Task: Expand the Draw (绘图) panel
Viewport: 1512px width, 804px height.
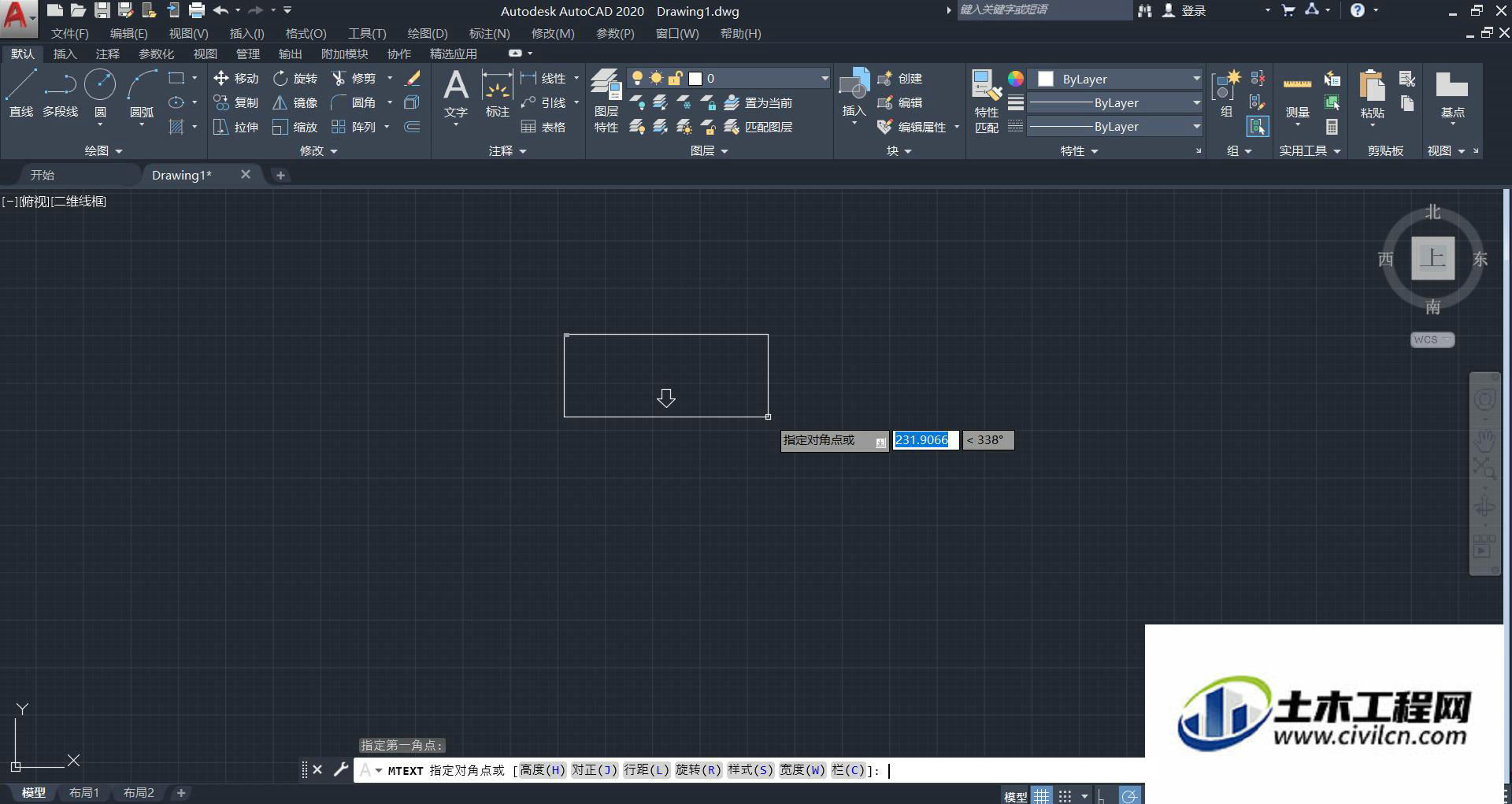Action: point(103,150)
